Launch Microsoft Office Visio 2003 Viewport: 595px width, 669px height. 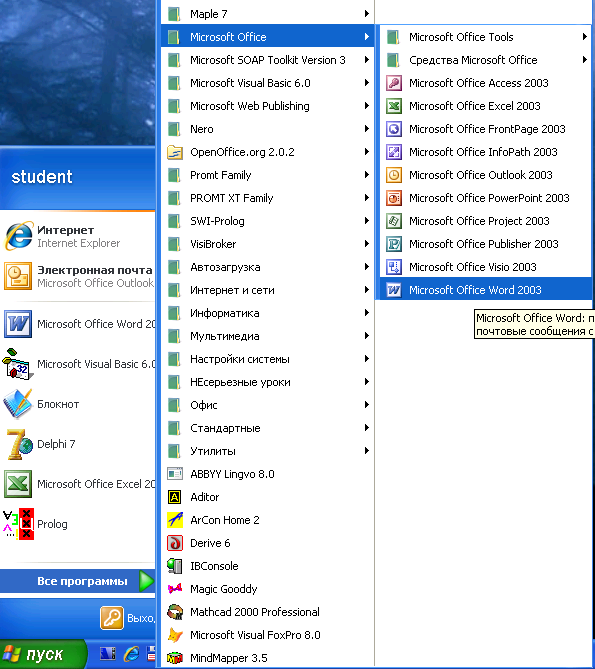point(485,267)
